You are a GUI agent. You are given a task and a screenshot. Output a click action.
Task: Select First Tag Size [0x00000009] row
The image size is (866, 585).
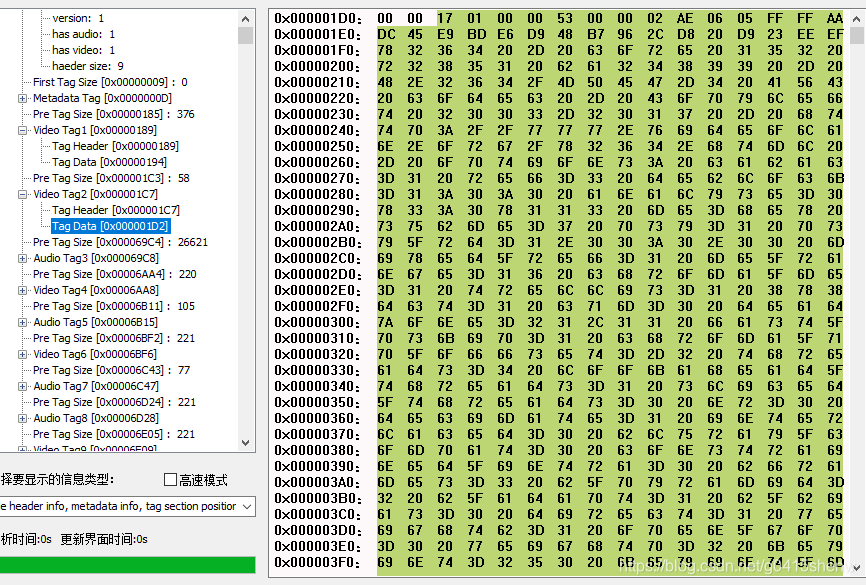(x=110, y=82)
